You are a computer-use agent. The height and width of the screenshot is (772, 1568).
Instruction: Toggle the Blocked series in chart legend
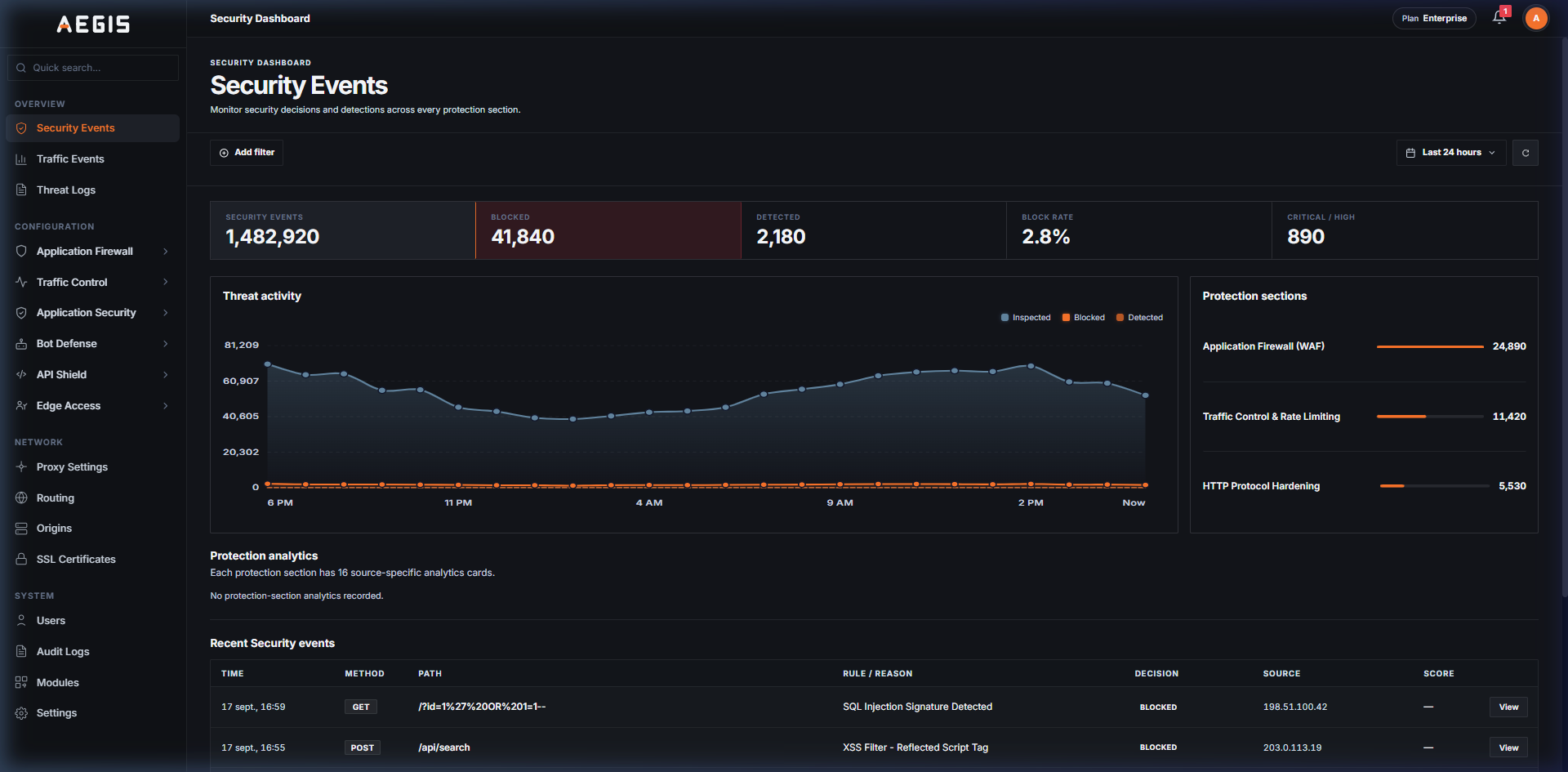(1084, 318)
